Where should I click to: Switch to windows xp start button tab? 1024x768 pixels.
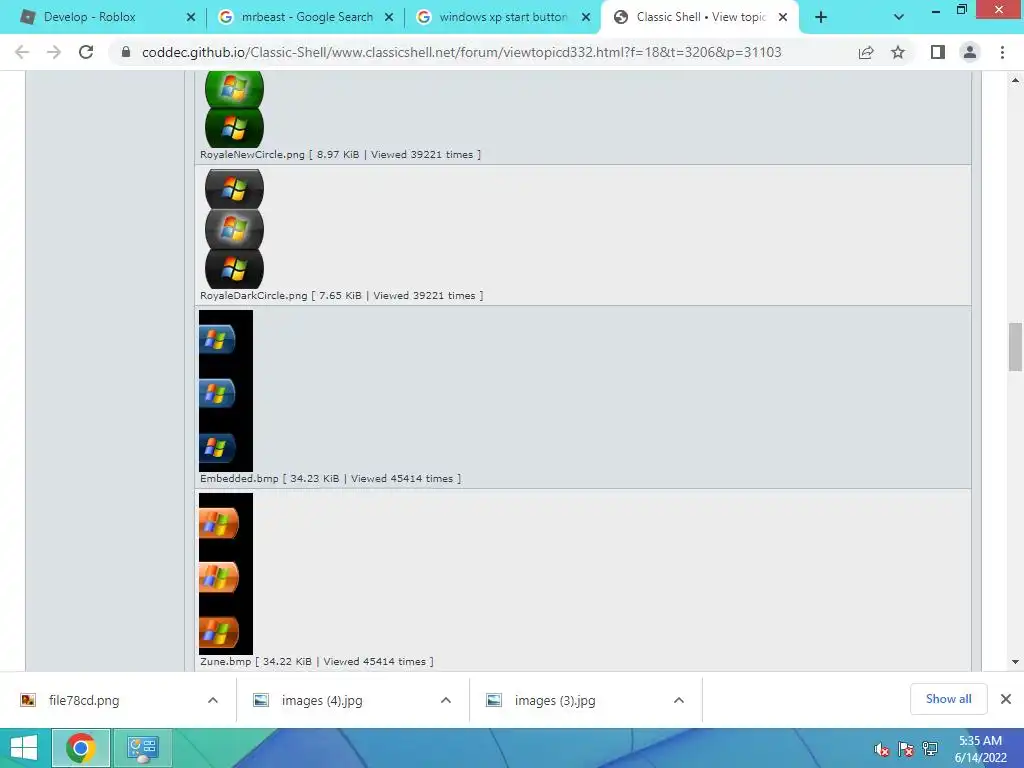tap(502, 17)
